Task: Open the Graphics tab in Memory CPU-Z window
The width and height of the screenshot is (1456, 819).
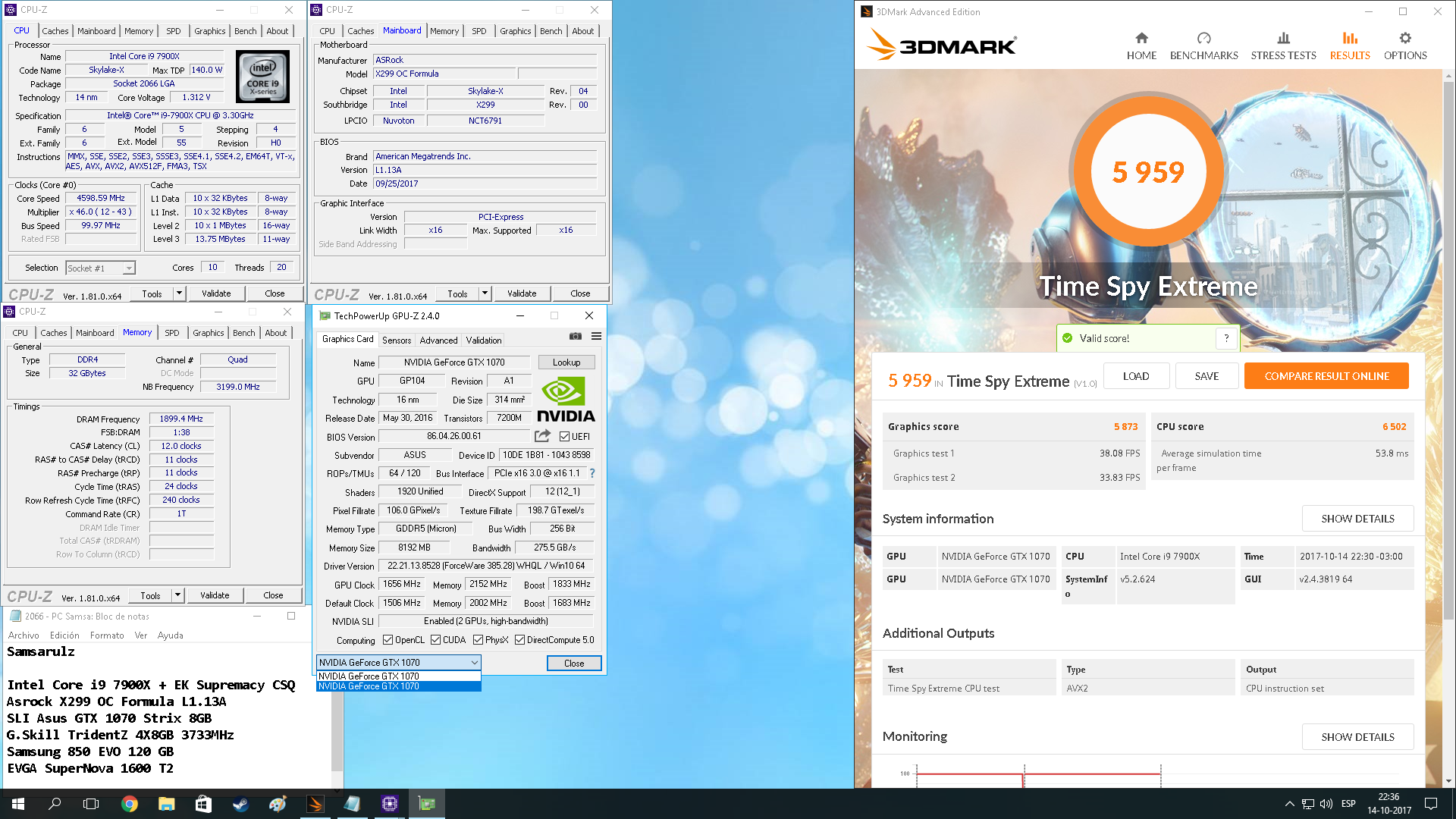Action: point(208,333)
